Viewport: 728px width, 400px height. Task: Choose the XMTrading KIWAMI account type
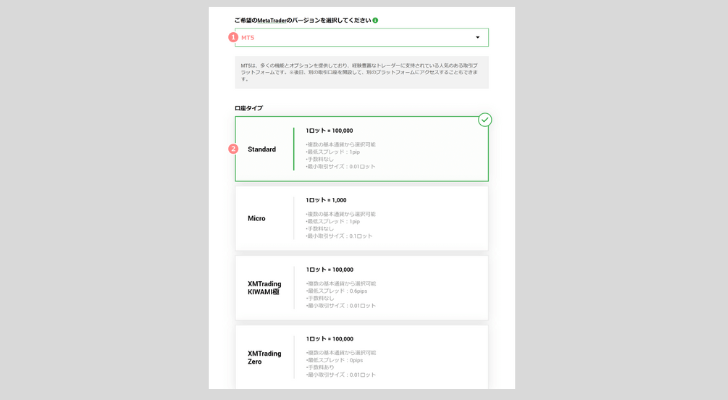tap(264, 288)
